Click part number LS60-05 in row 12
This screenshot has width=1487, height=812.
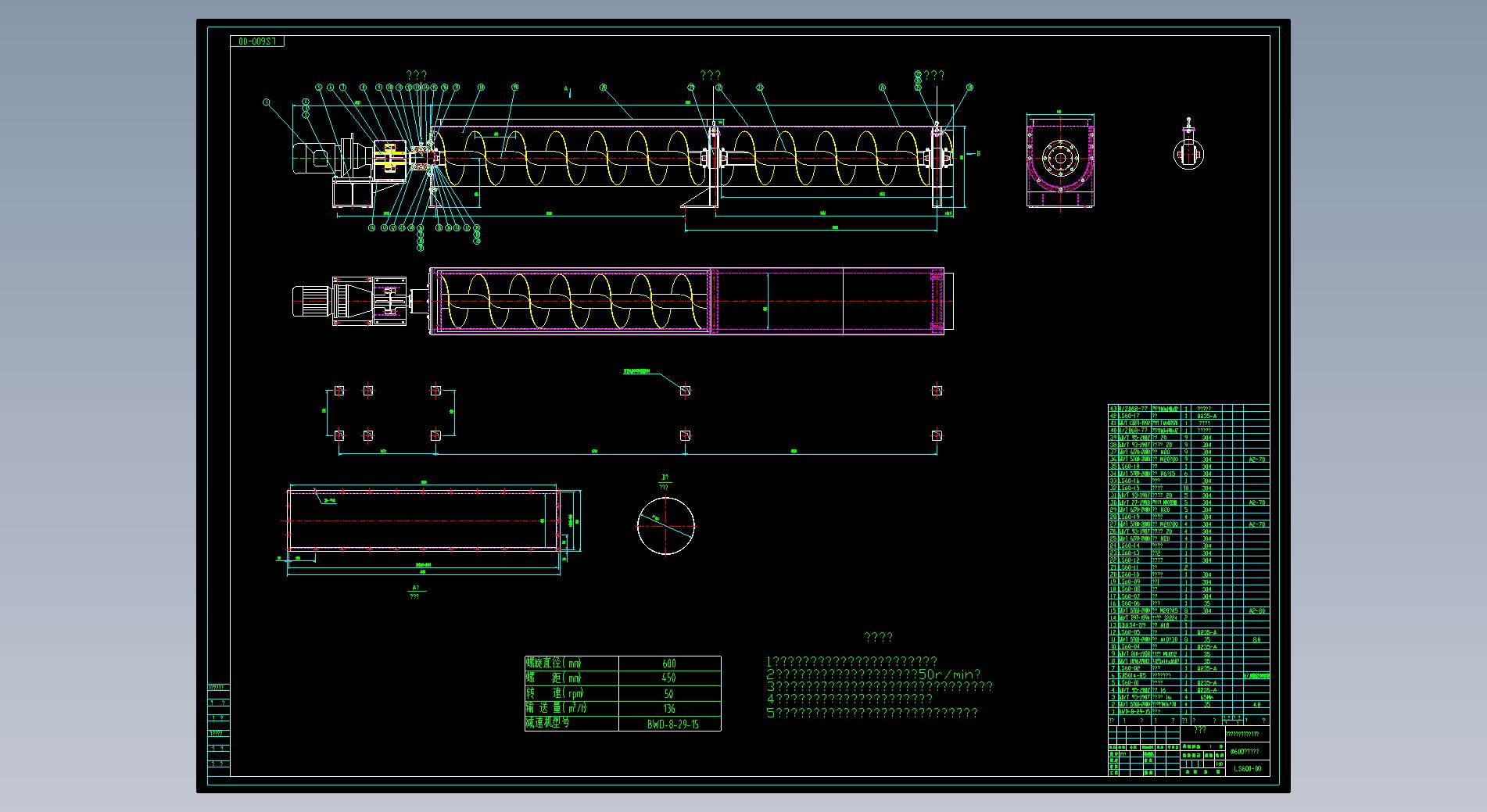[1130, 632]
